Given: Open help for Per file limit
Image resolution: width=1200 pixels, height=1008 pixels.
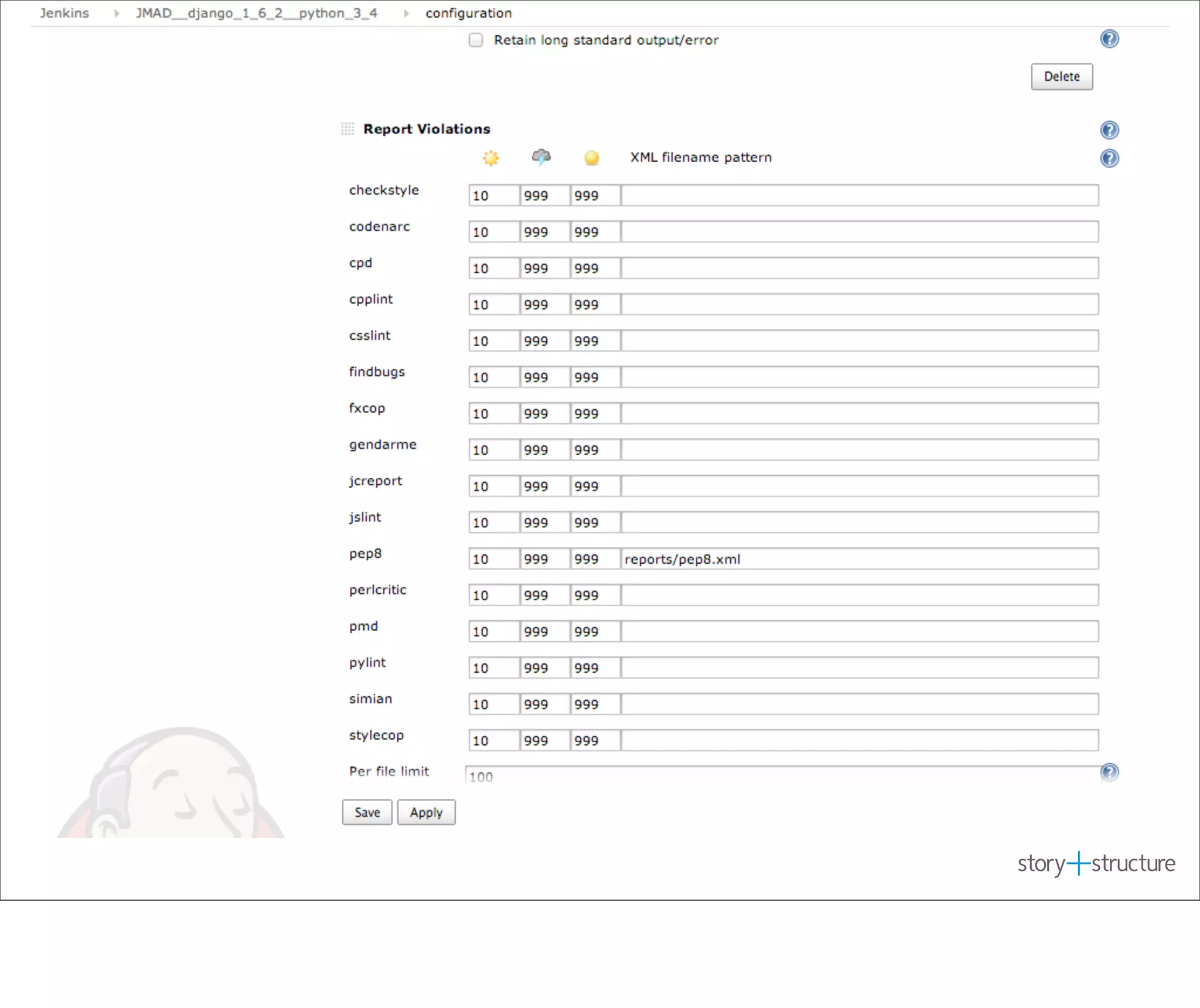Looking at the screenshot, I should (1109, 772).
